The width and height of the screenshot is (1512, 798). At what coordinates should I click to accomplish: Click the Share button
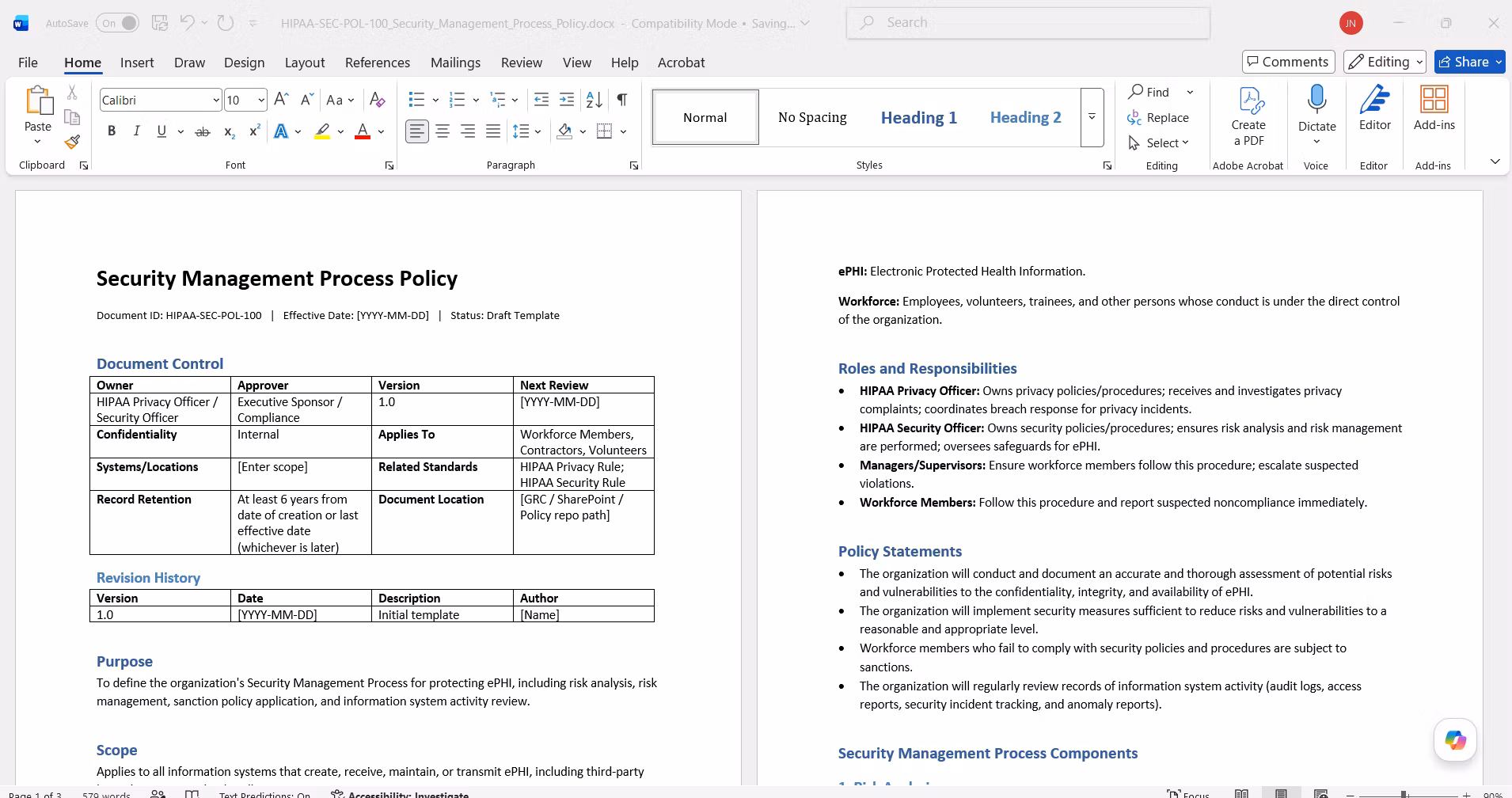click(x=1469, y=62)
